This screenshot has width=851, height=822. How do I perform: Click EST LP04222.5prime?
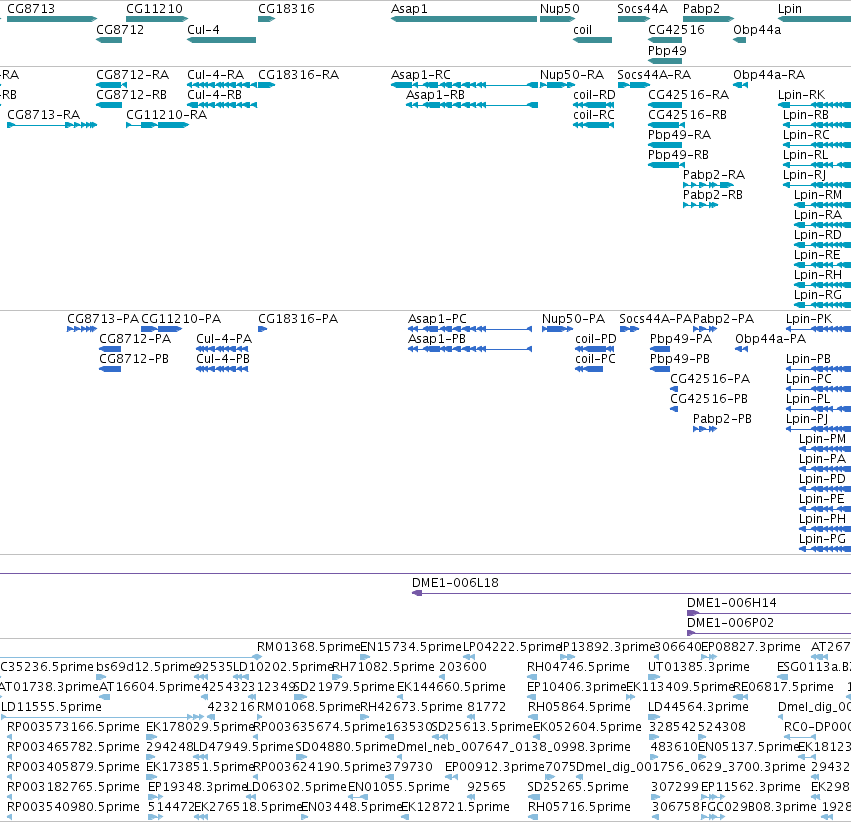512,647
